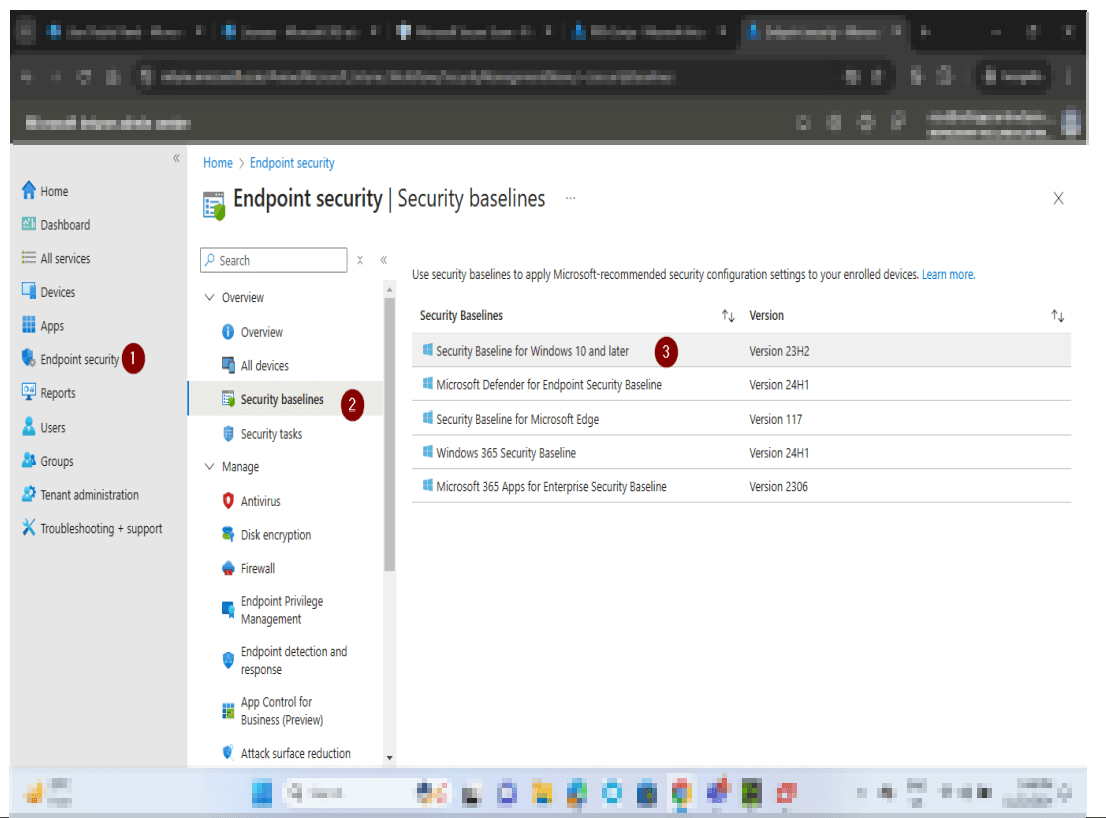This screenshot has height=818, width=1106.
Task: Collapse the main left navigation pane
Action: (176, 158)
